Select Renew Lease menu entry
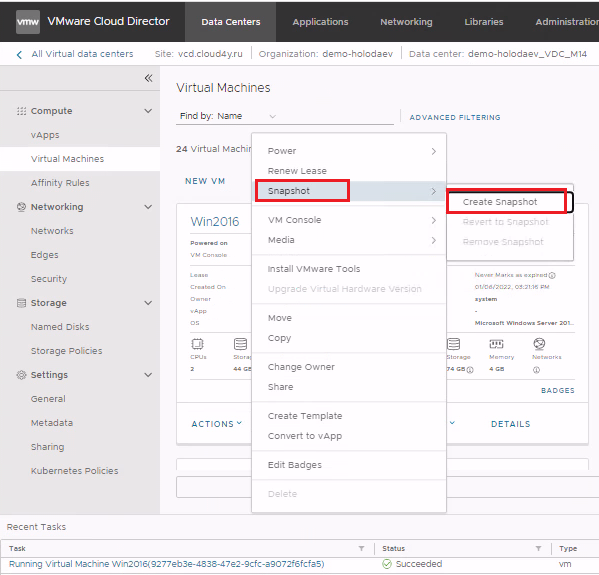The width and height of the screenshot is (599, 575). (x=297, y=171)
